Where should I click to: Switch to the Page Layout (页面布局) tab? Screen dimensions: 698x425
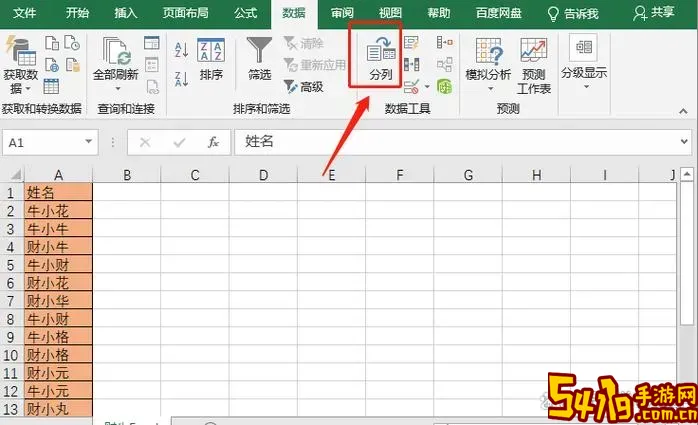[x=185, y=13]
